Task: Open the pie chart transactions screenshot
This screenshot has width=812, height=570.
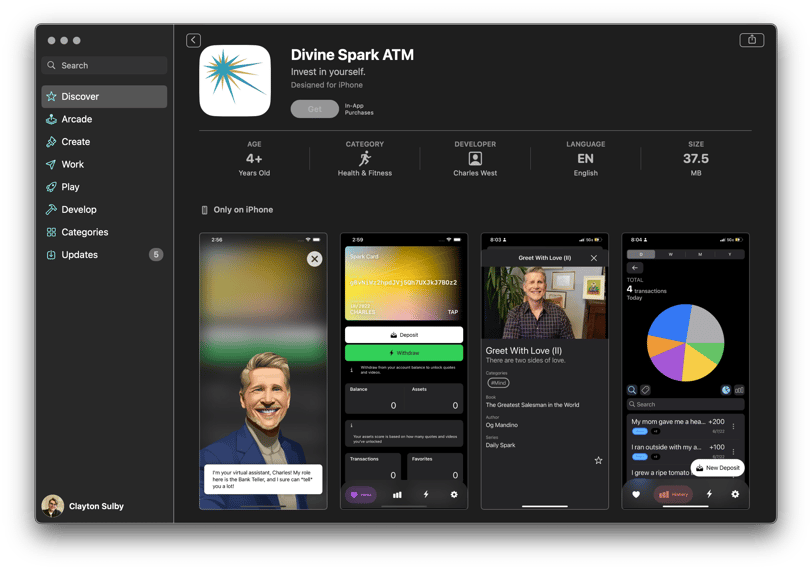Action: 686,371
